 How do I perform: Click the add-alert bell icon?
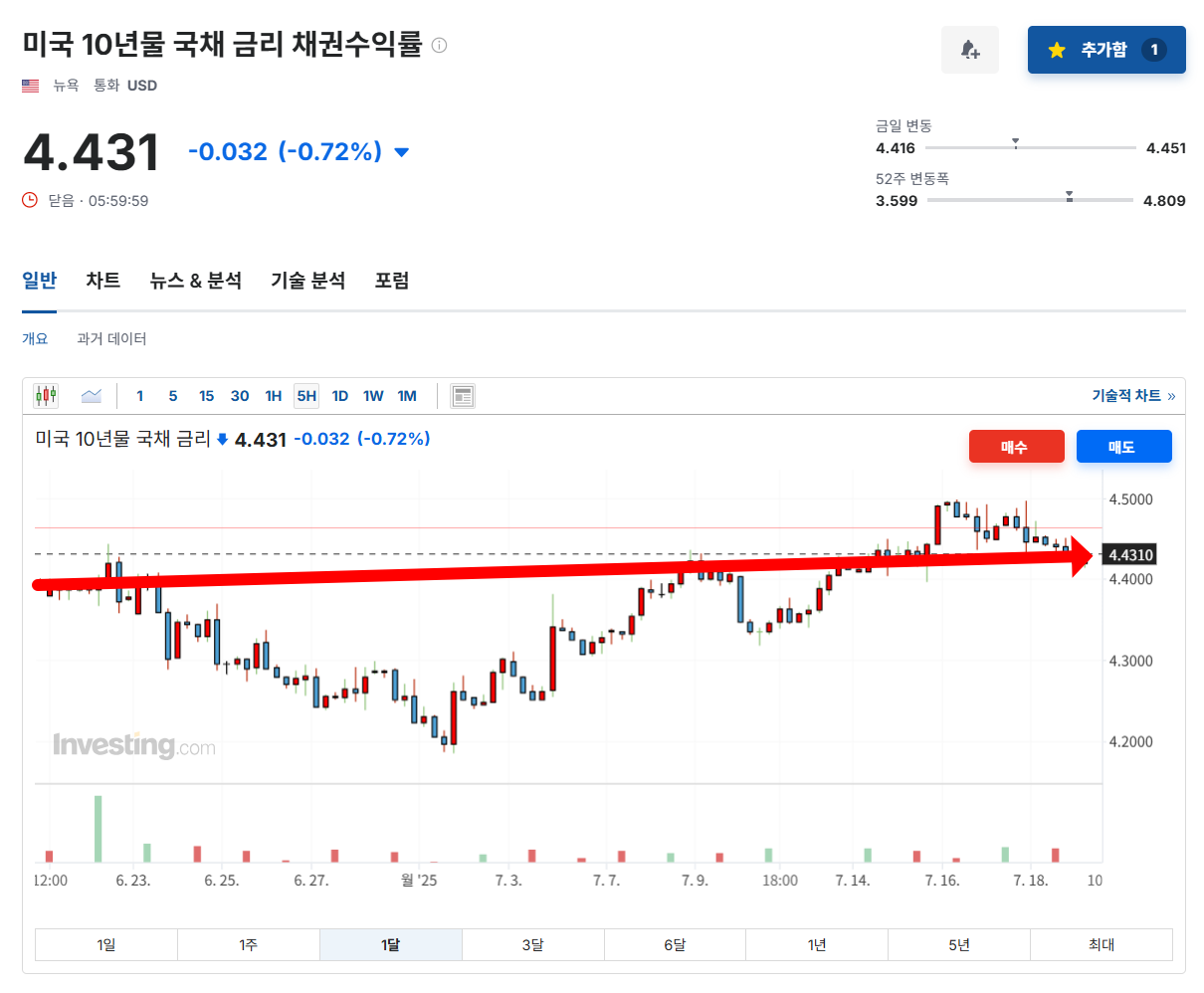coord(969,49)
